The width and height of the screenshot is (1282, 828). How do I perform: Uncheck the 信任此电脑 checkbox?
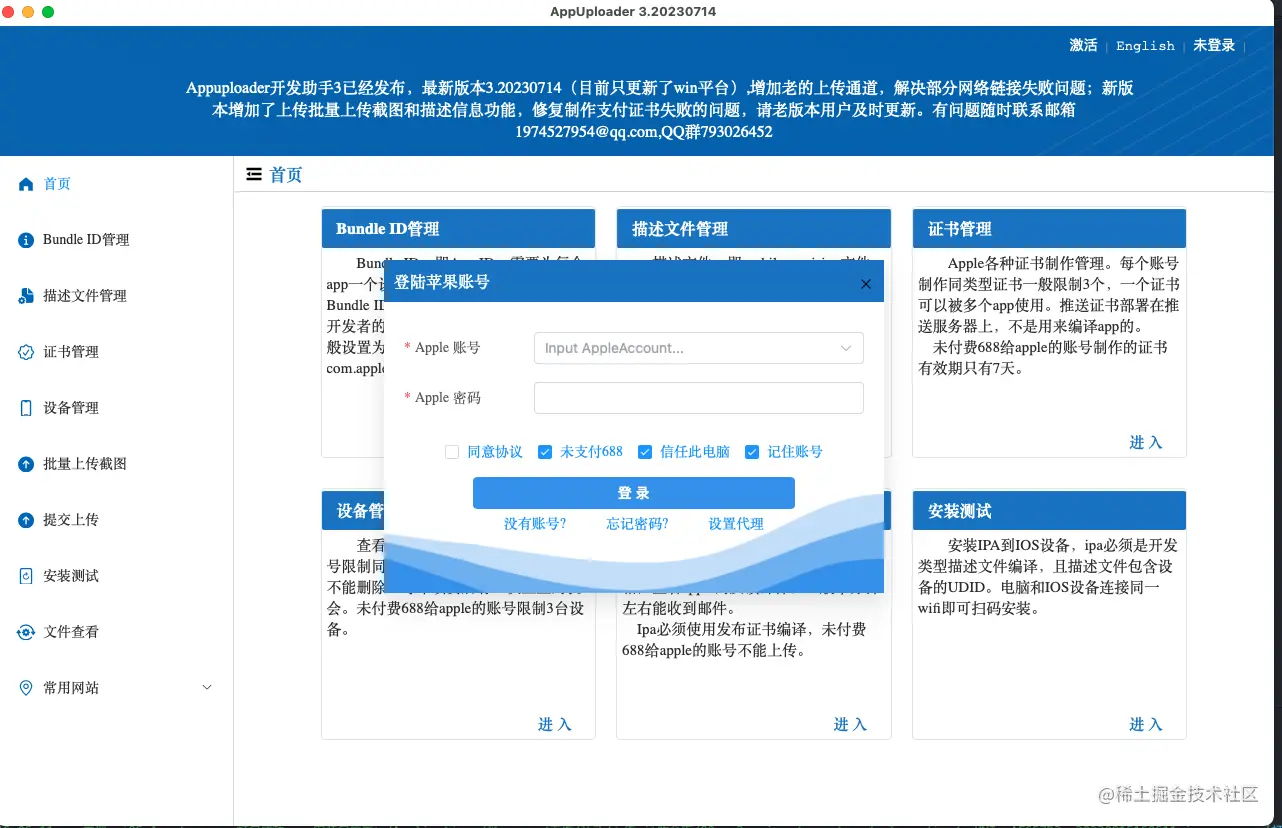click(x=645, y=452)
